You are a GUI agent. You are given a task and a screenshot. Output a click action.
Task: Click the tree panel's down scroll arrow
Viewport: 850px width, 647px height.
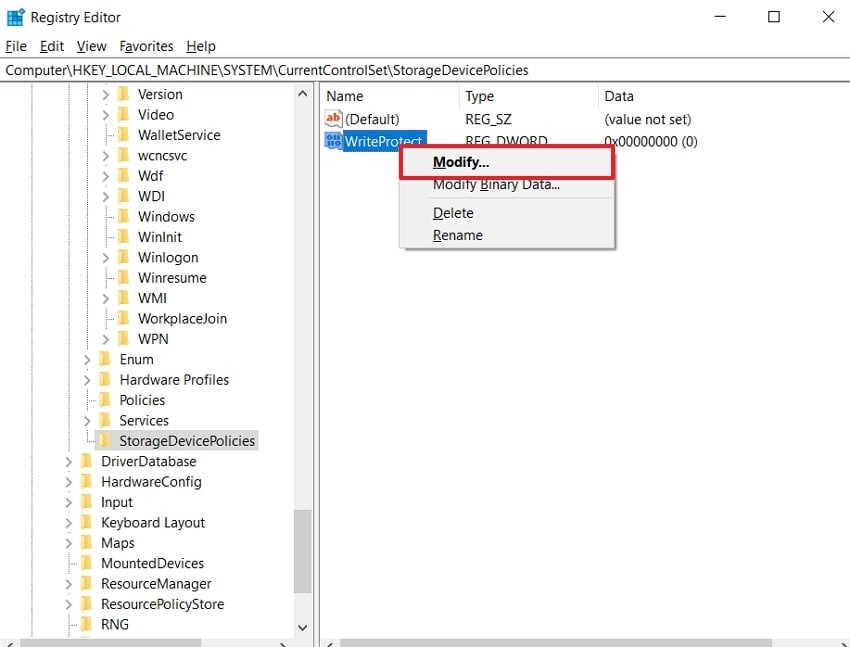pos(302,628)
